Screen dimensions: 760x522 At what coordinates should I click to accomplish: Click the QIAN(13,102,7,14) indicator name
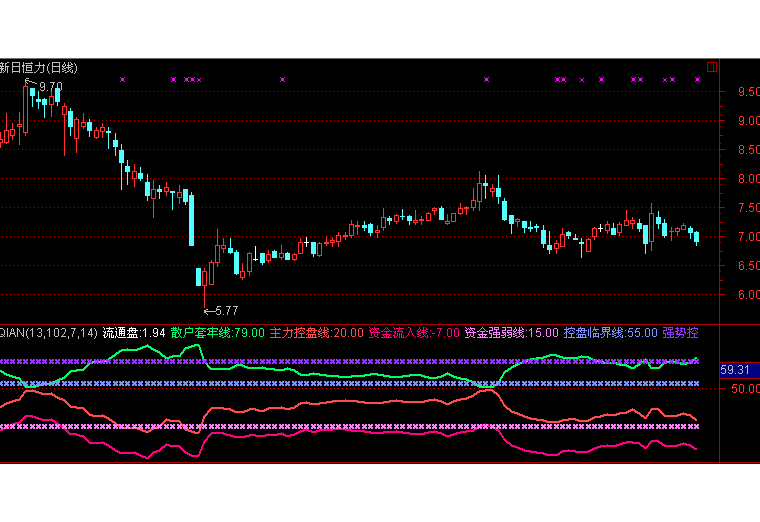48,332
